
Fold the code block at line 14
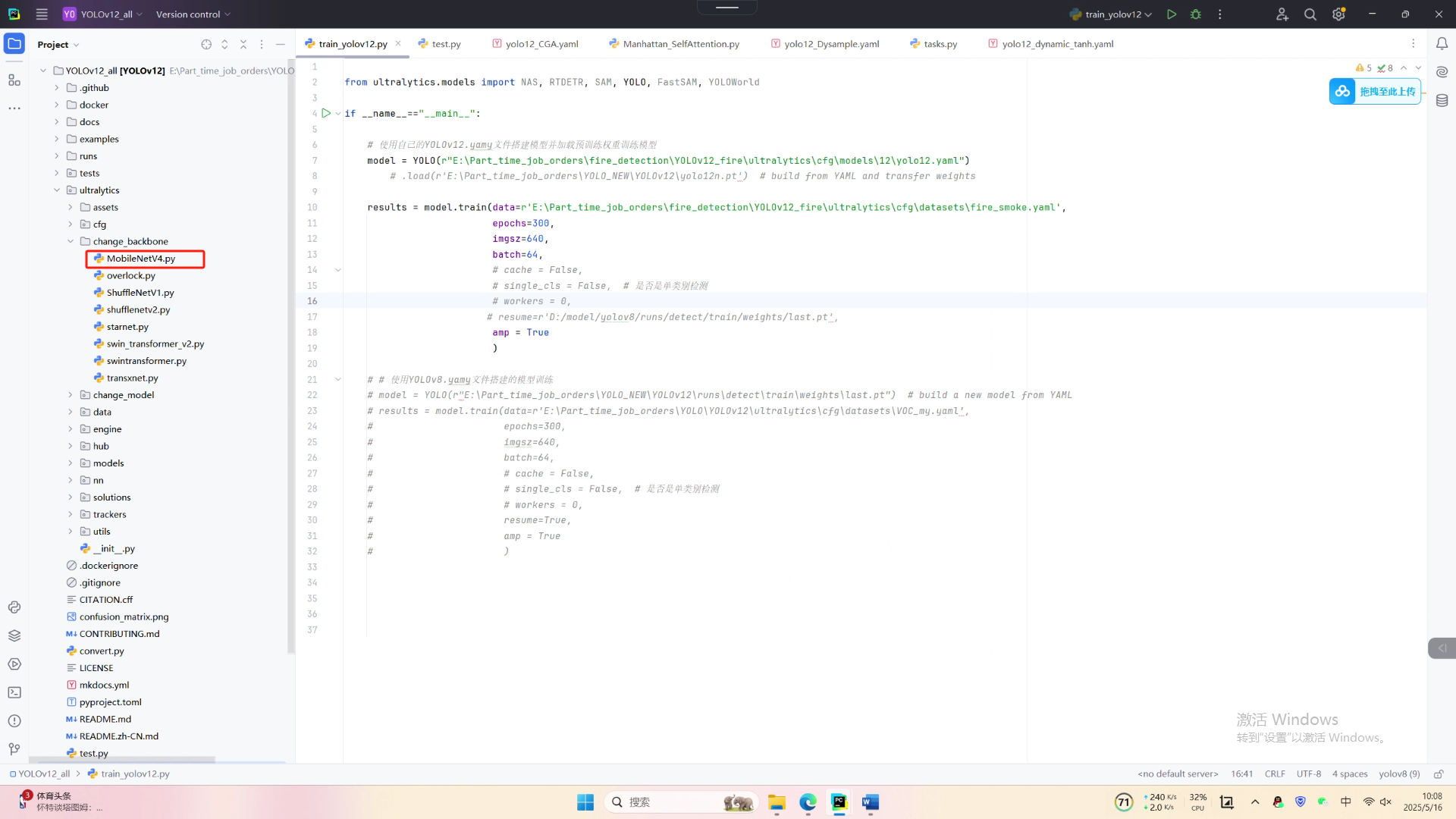point(338,270)
